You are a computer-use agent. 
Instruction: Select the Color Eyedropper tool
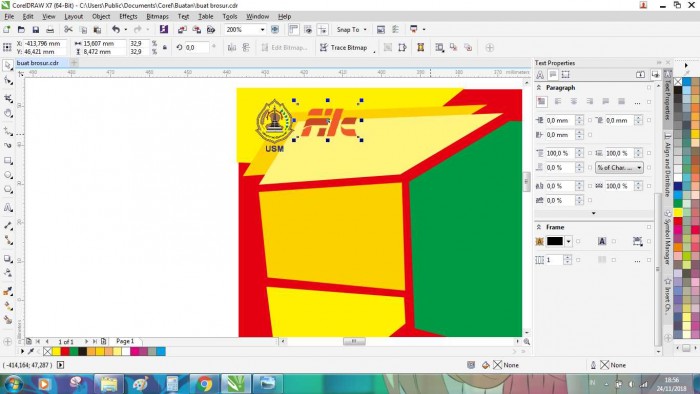(x=8, y=291)
